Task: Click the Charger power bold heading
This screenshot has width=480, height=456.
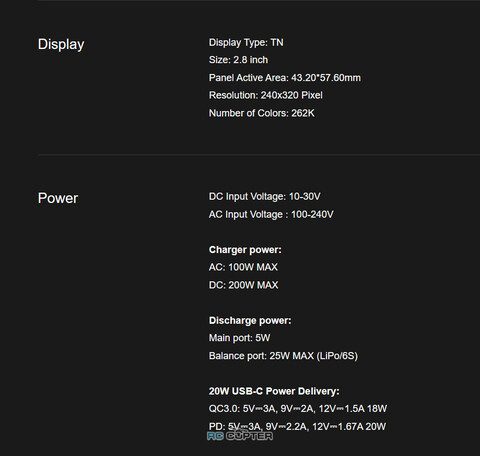Action: pyautogui.click(x=245, y=250)
